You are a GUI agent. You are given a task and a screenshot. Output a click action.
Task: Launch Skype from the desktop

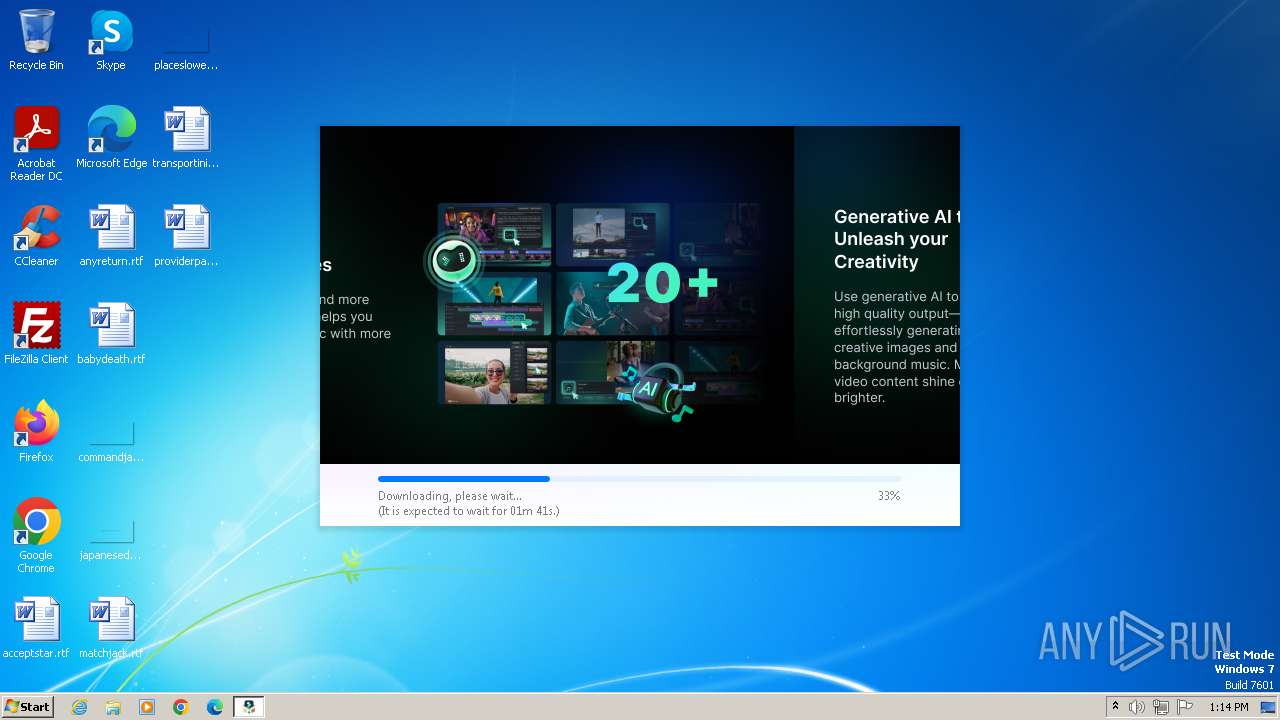(x=111, y=40)
